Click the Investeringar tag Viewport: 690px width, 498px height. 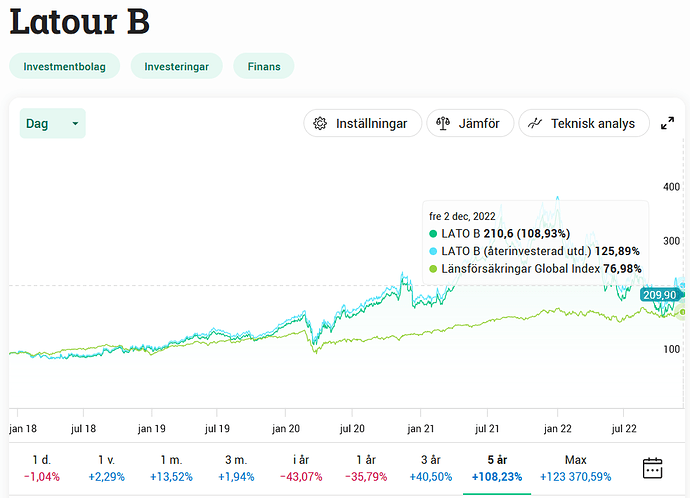[176, 66]
